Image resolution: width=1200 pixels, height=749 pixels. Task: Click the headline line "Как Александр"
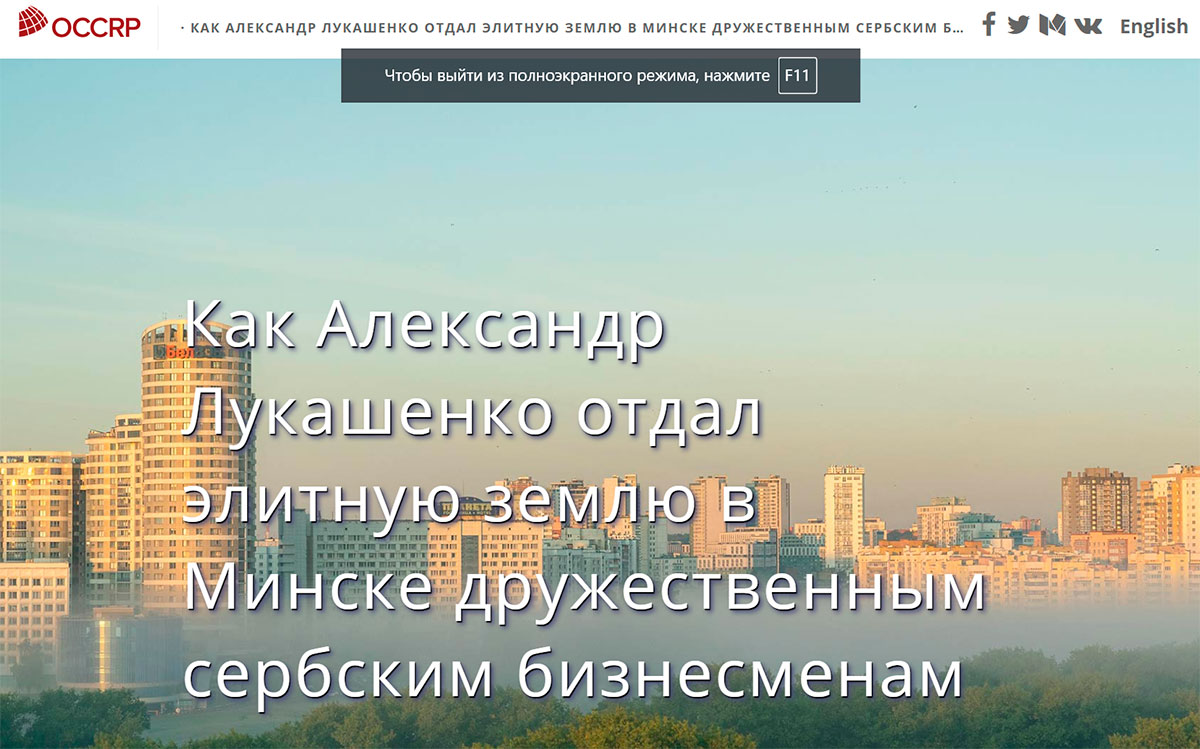424,324
